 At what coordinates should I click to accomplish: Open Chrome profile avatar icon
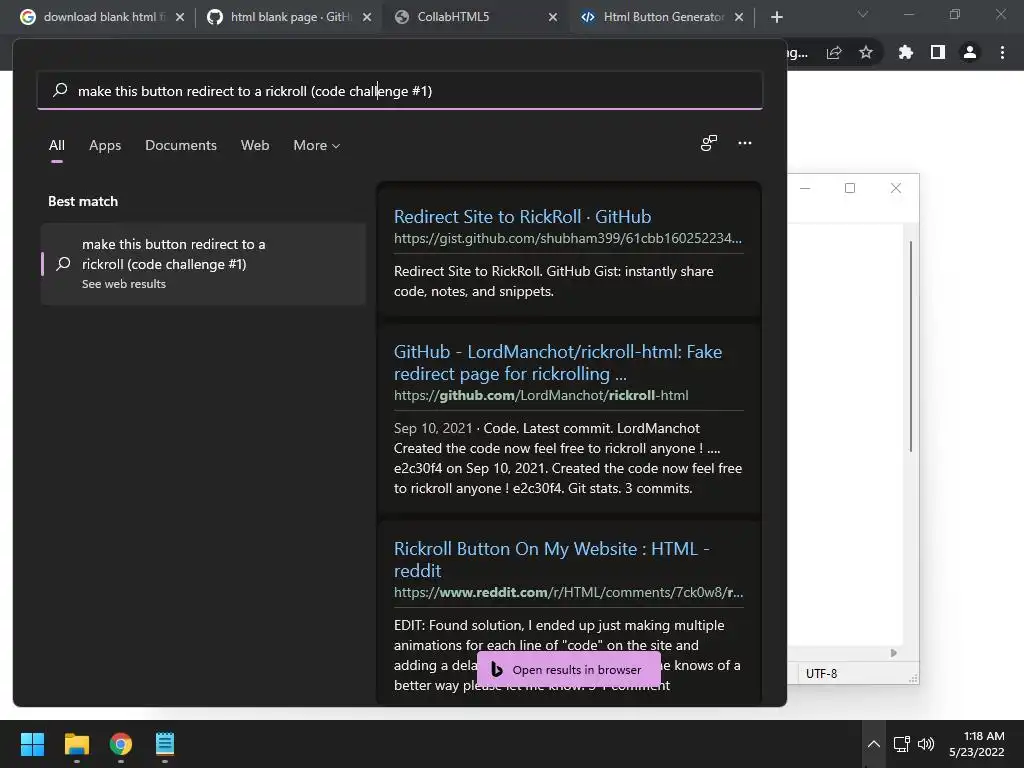(970, 52)
